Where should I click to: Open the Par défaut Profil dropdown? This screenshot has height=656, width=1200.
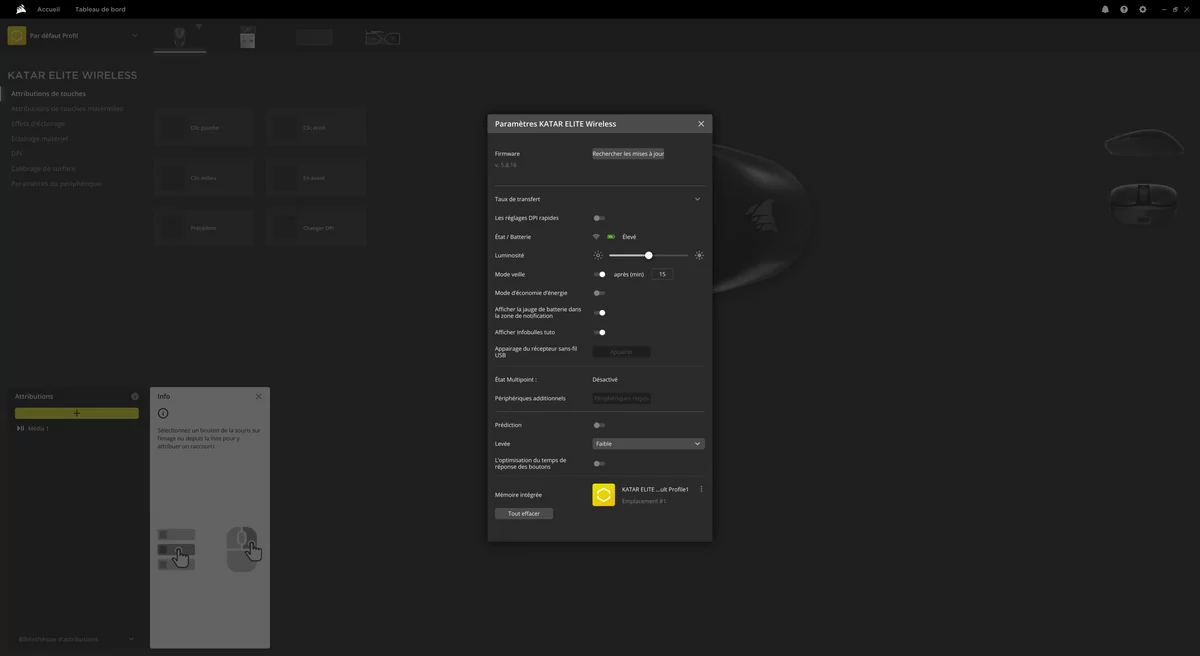(135, 36)
